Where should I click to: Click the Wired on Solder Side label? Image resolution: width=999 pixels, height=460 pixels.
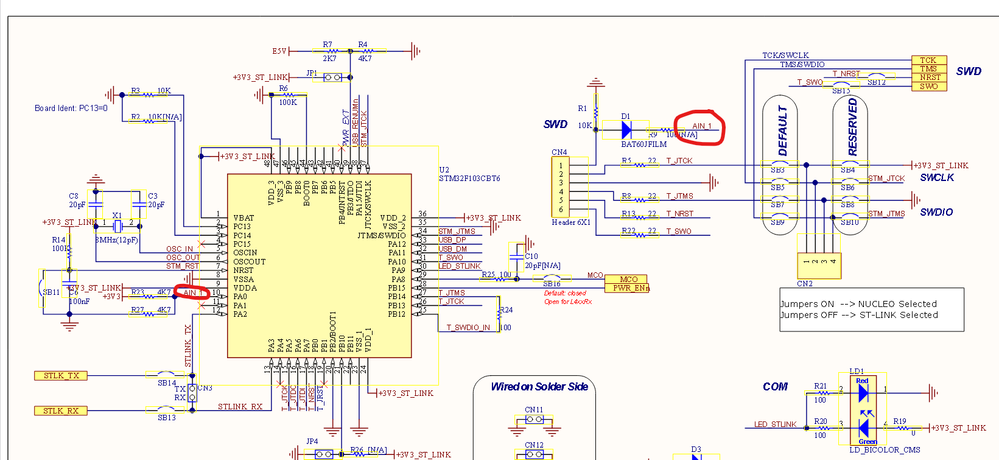[x=539, y=386]
